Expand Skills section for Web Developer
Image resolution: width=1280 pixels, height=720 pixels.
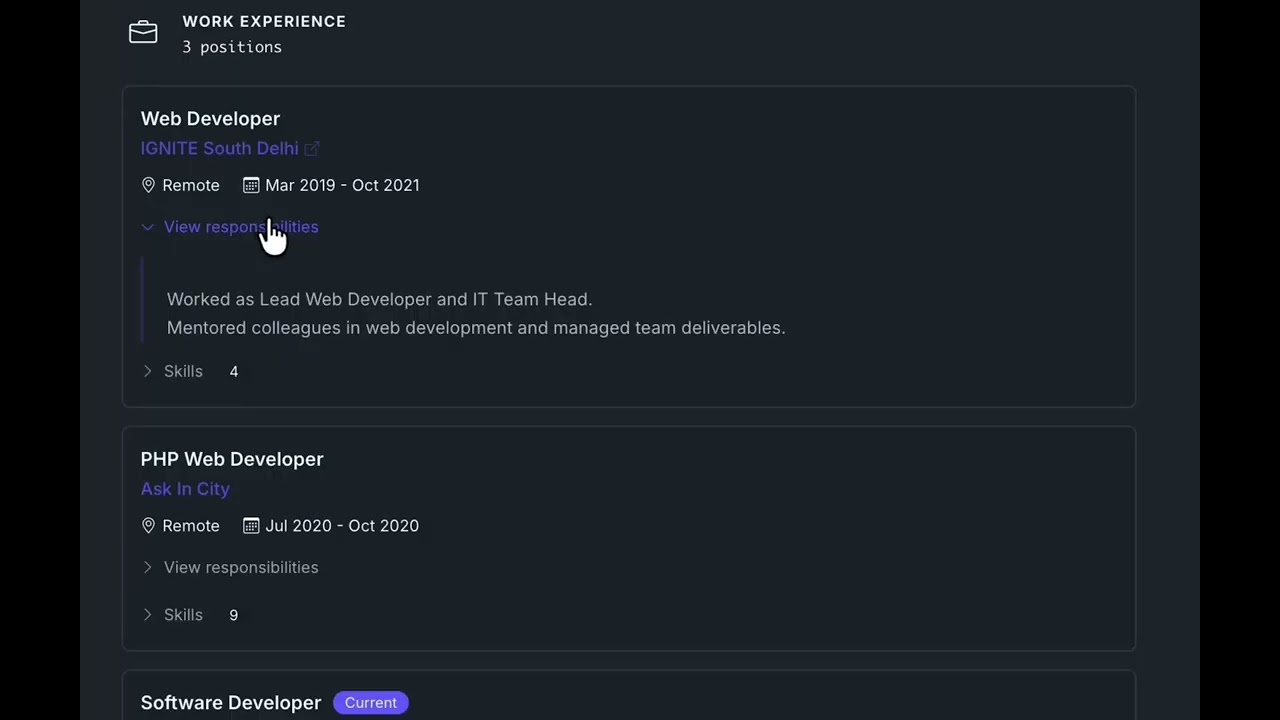point(183,371)
